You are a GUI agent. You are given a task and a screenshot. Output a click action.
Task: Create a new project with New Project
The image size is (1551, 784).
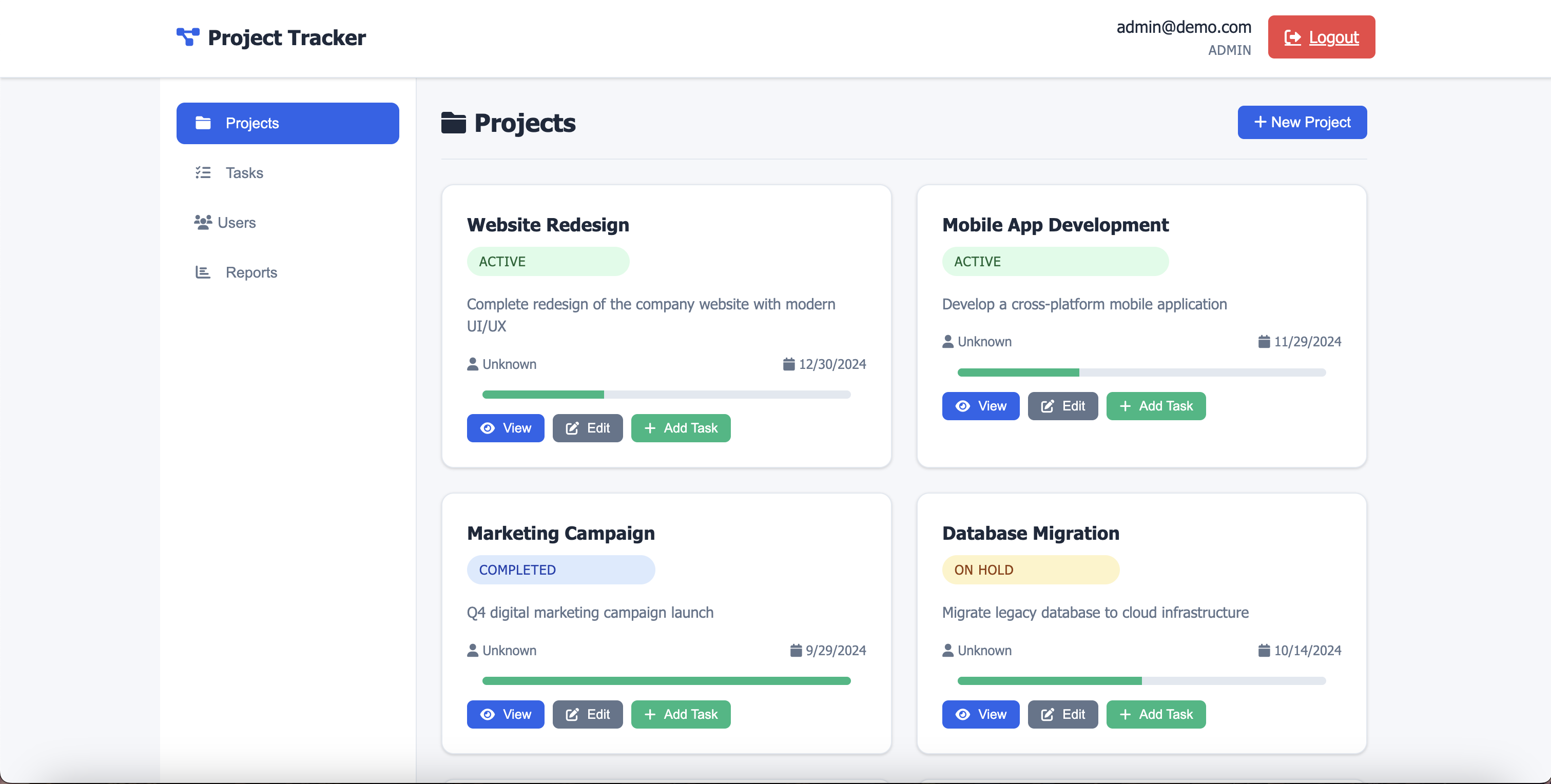[x=1302, y=122]
